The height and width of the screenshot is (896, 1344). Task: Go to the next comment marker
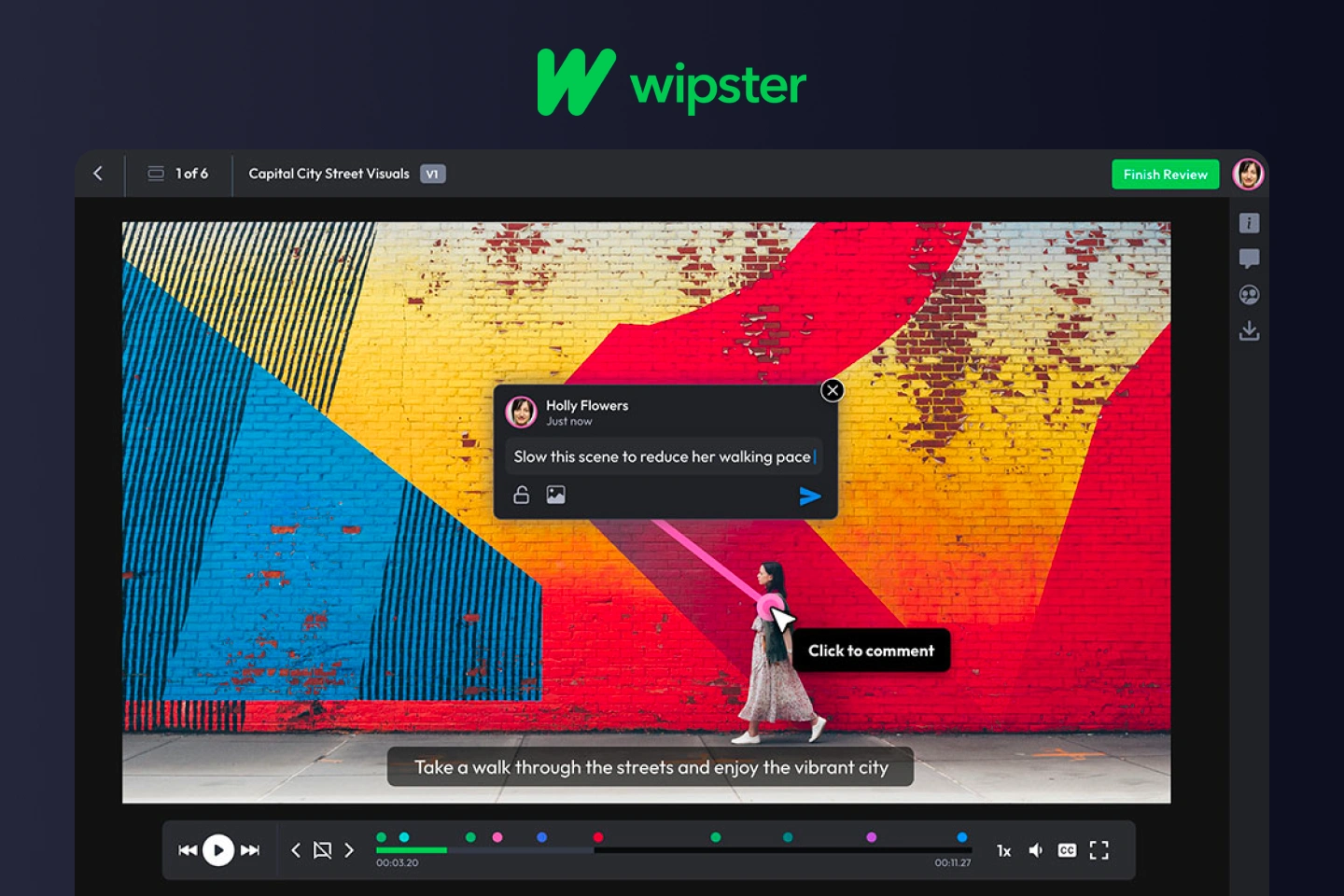349,850
